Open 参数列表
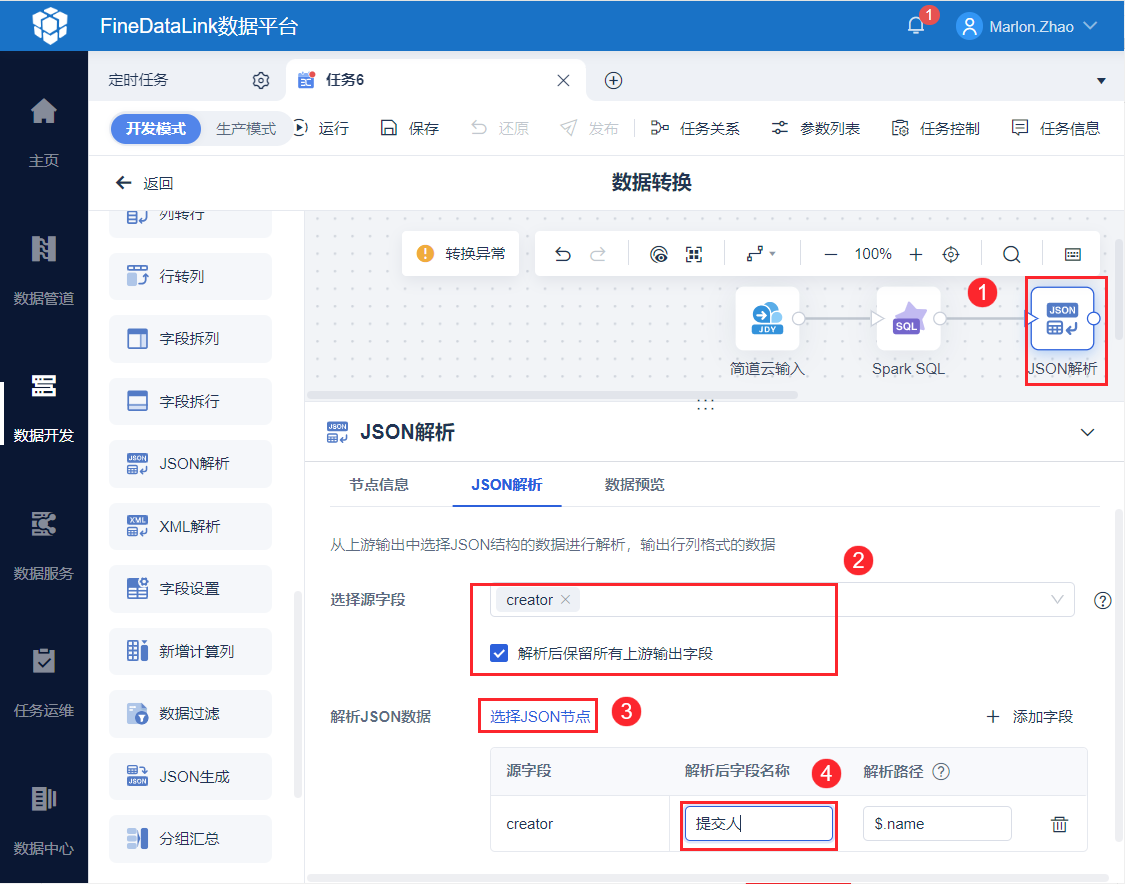 tap(816, 128)
